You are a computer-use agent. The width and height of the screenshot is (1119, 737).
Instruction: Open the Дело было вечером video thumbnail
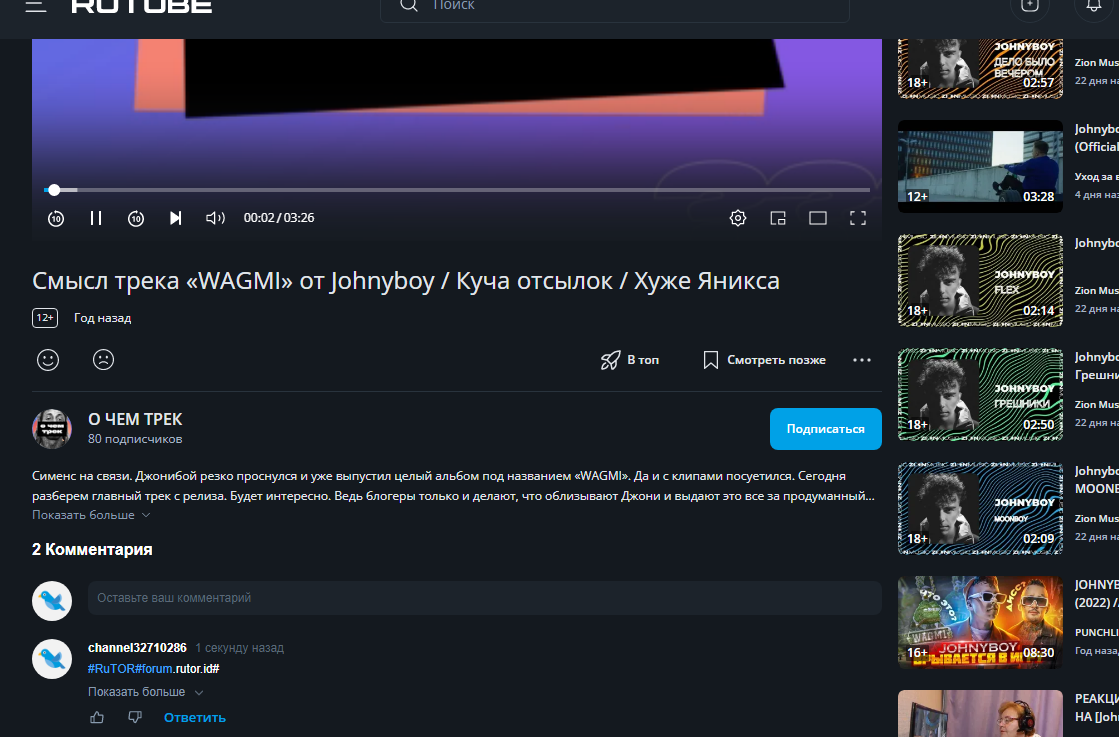click(980, 68)
